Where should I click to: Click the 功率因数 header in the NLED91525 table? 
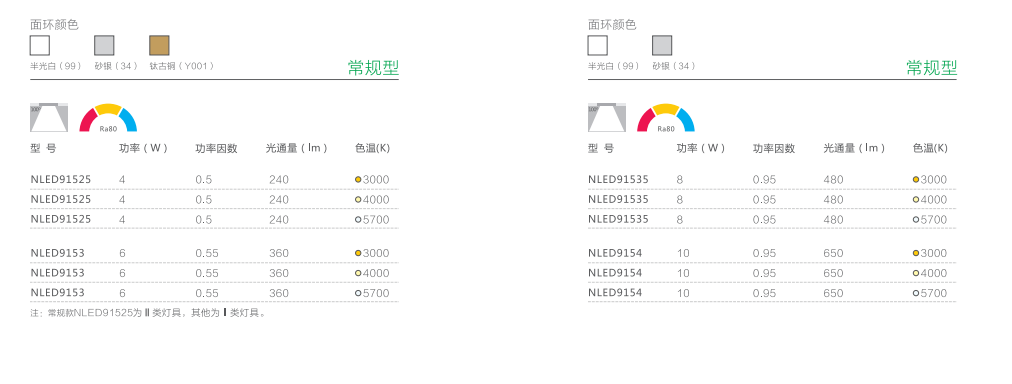(216, 148)
